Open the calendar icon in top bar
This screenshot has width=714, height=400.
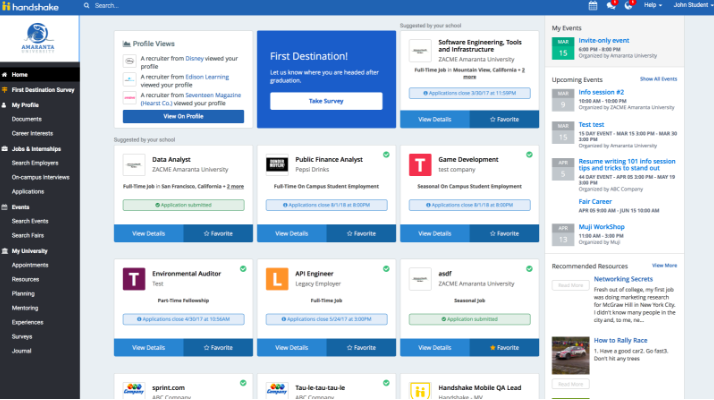pos(592,5)
